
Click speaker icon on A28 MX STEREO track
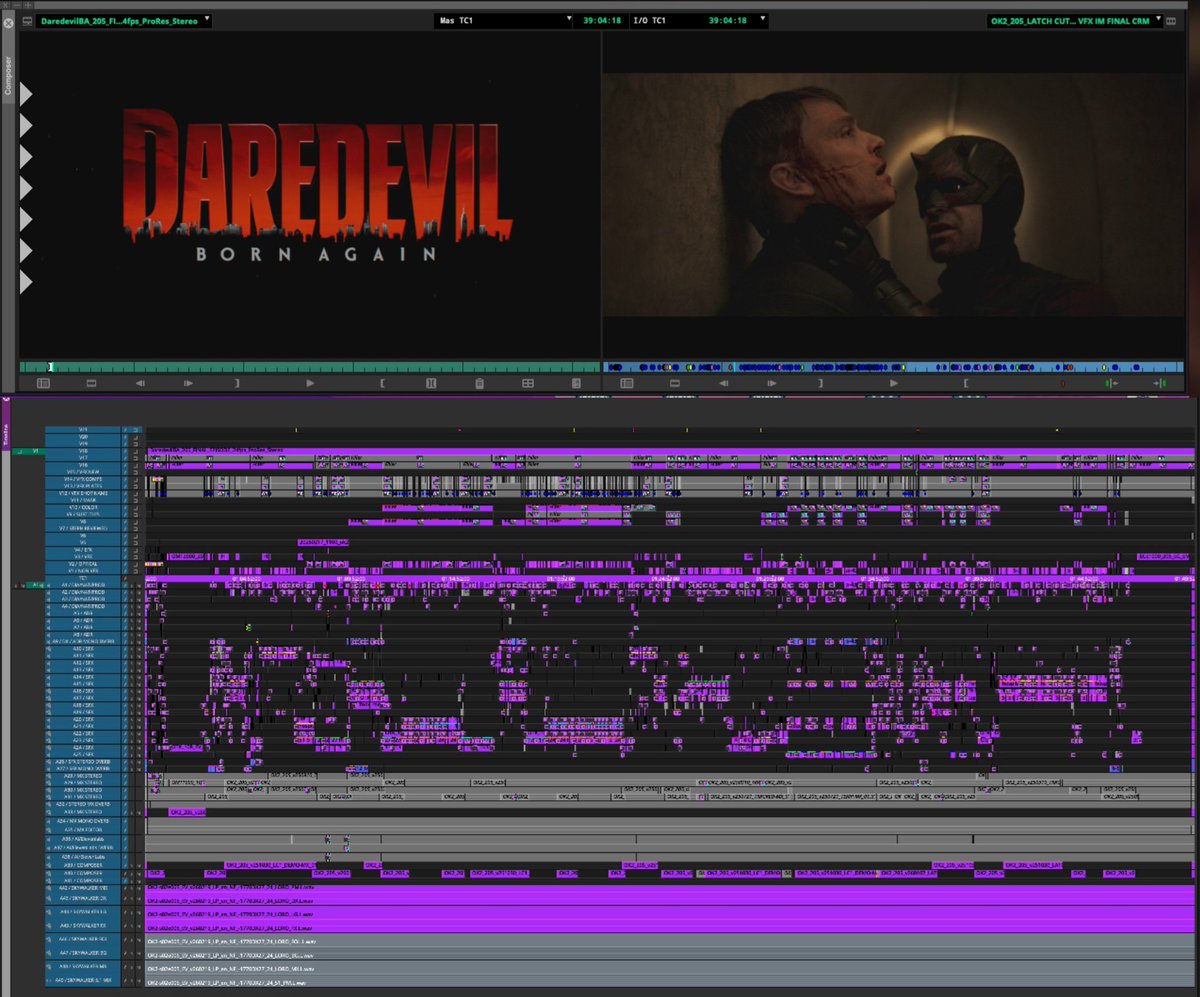point(49,775)
